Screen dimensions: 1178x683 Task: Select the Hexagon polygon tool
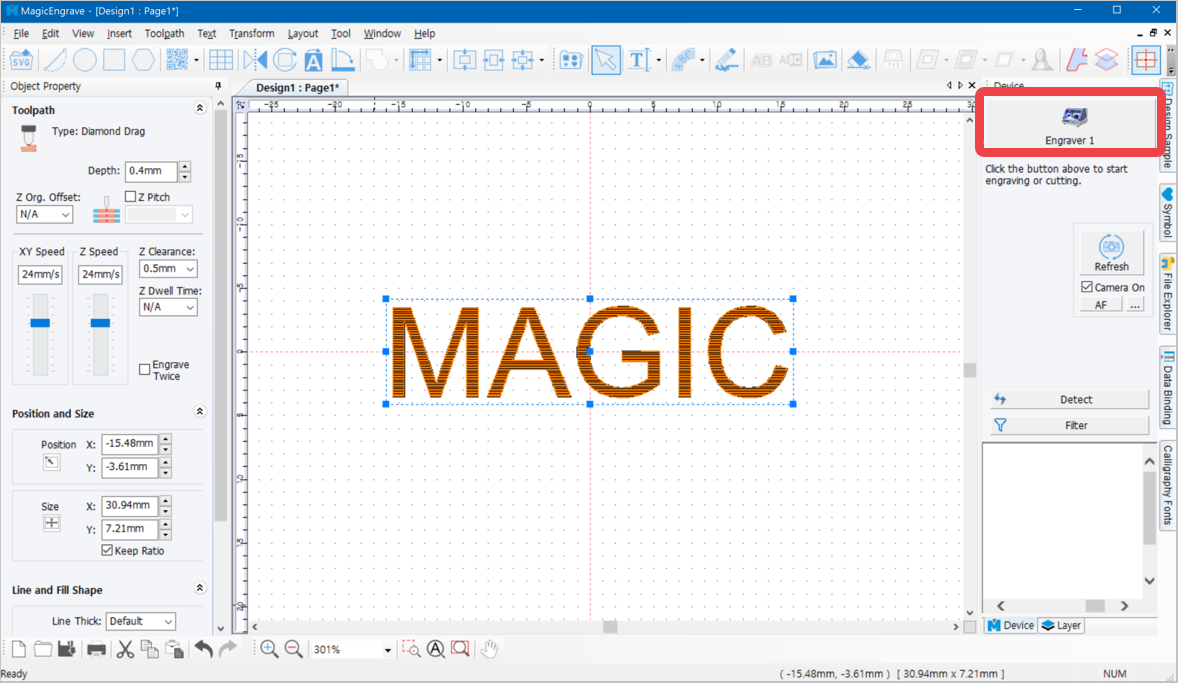[143, 59]
